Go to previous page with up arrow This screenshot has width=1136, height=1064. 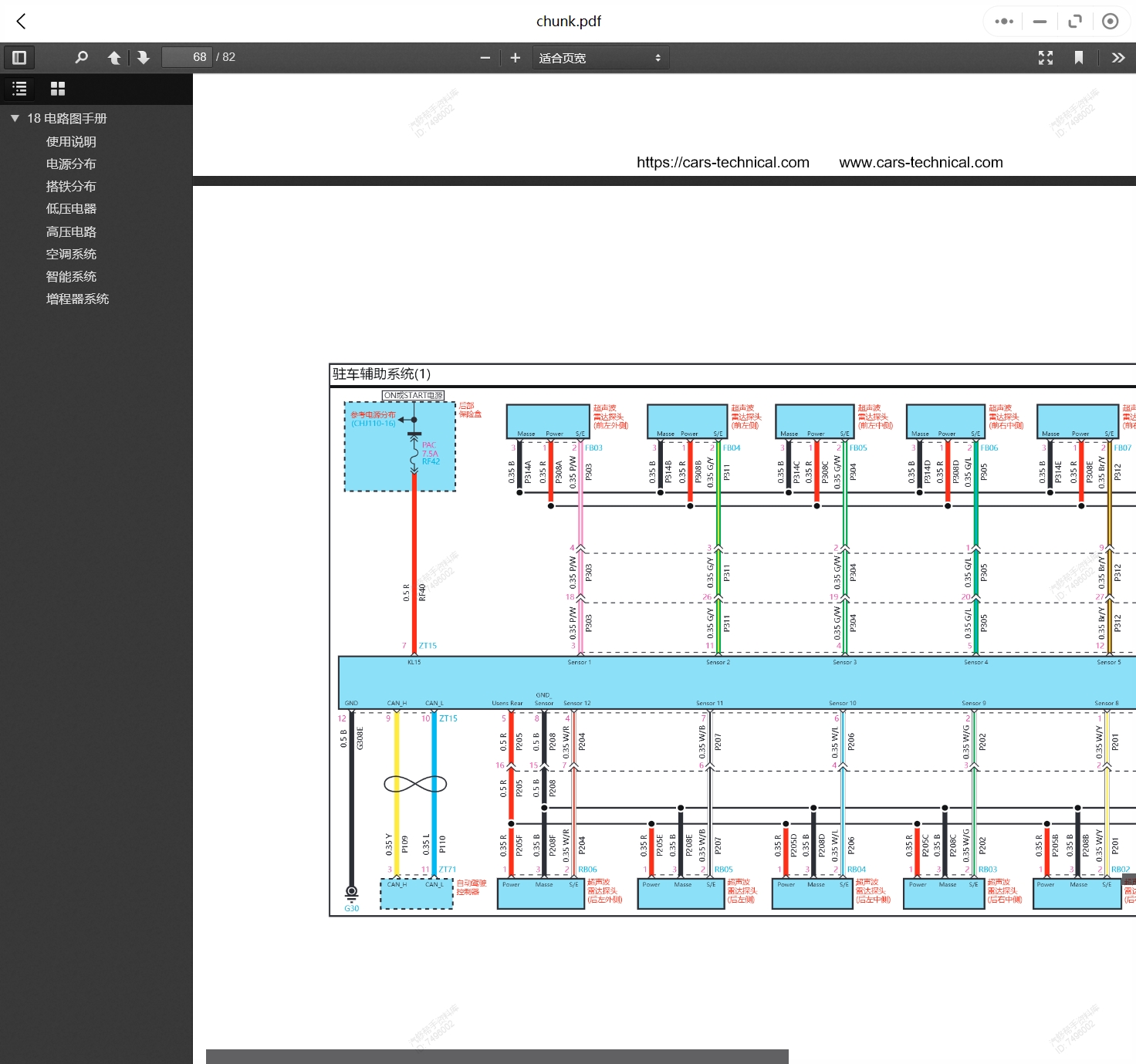114,57
